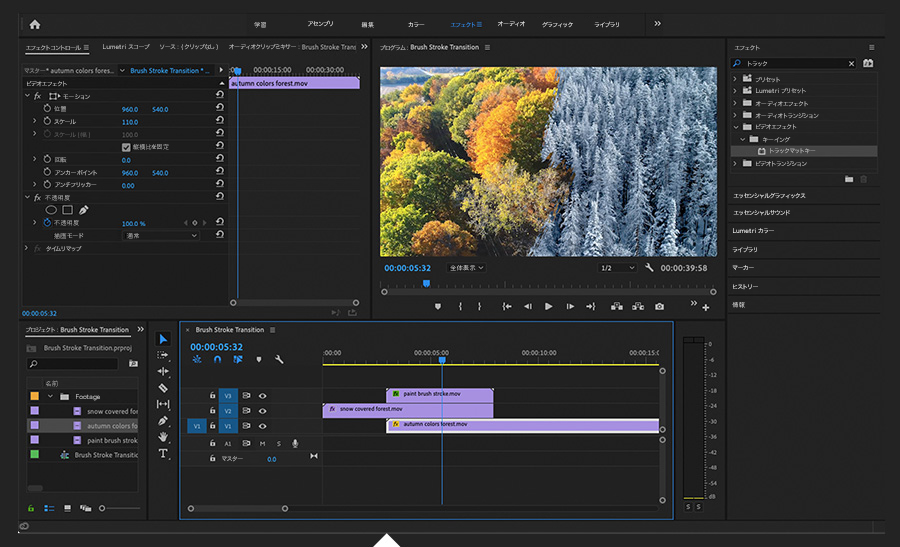Select the Pen tool in the tools panel
Viewport: 900px width, 547px height.
[164, 420]
